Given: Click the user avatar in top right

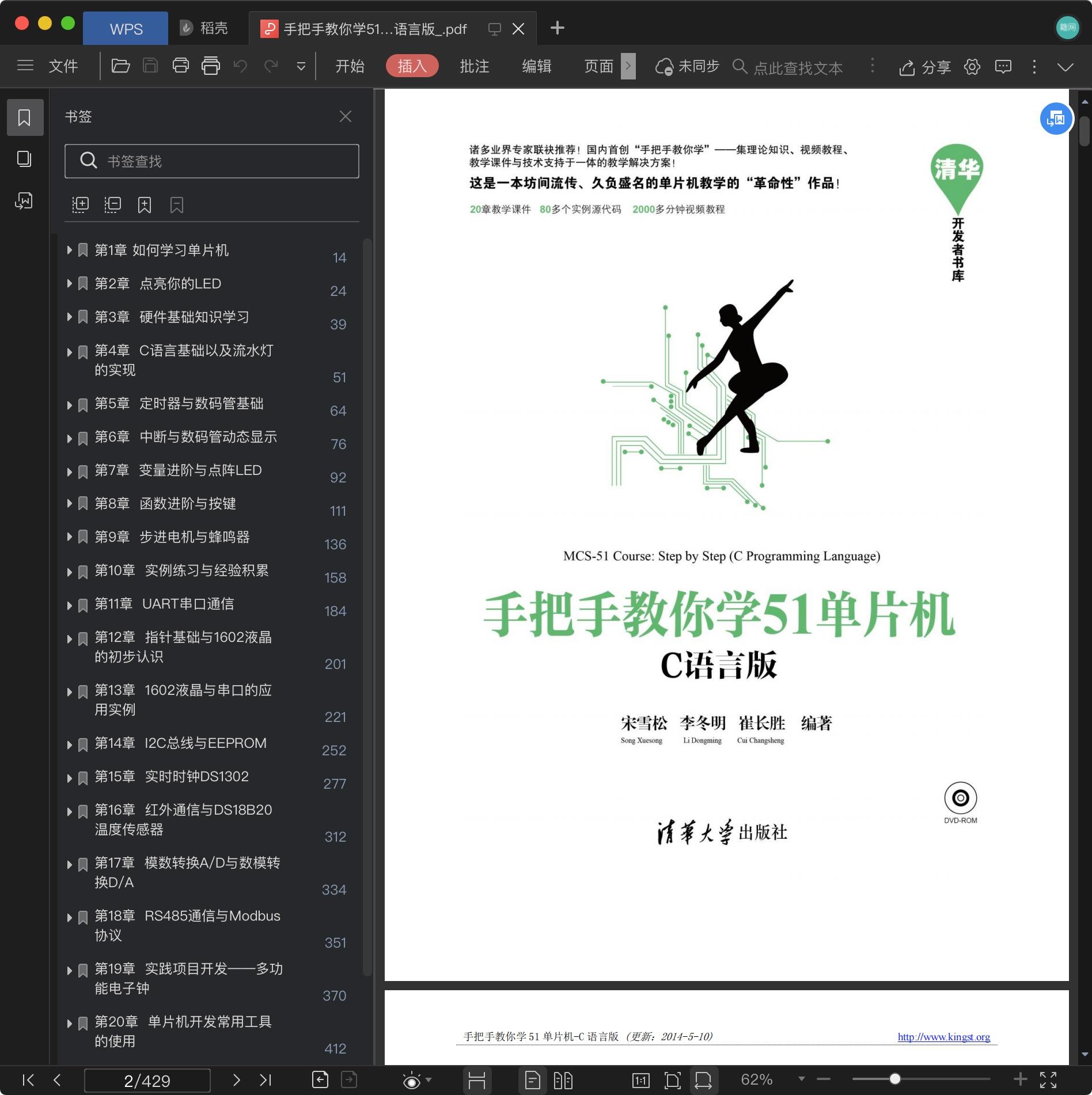Looking at the screenshot, I should pyautogui.click(x=1067, y=27).
